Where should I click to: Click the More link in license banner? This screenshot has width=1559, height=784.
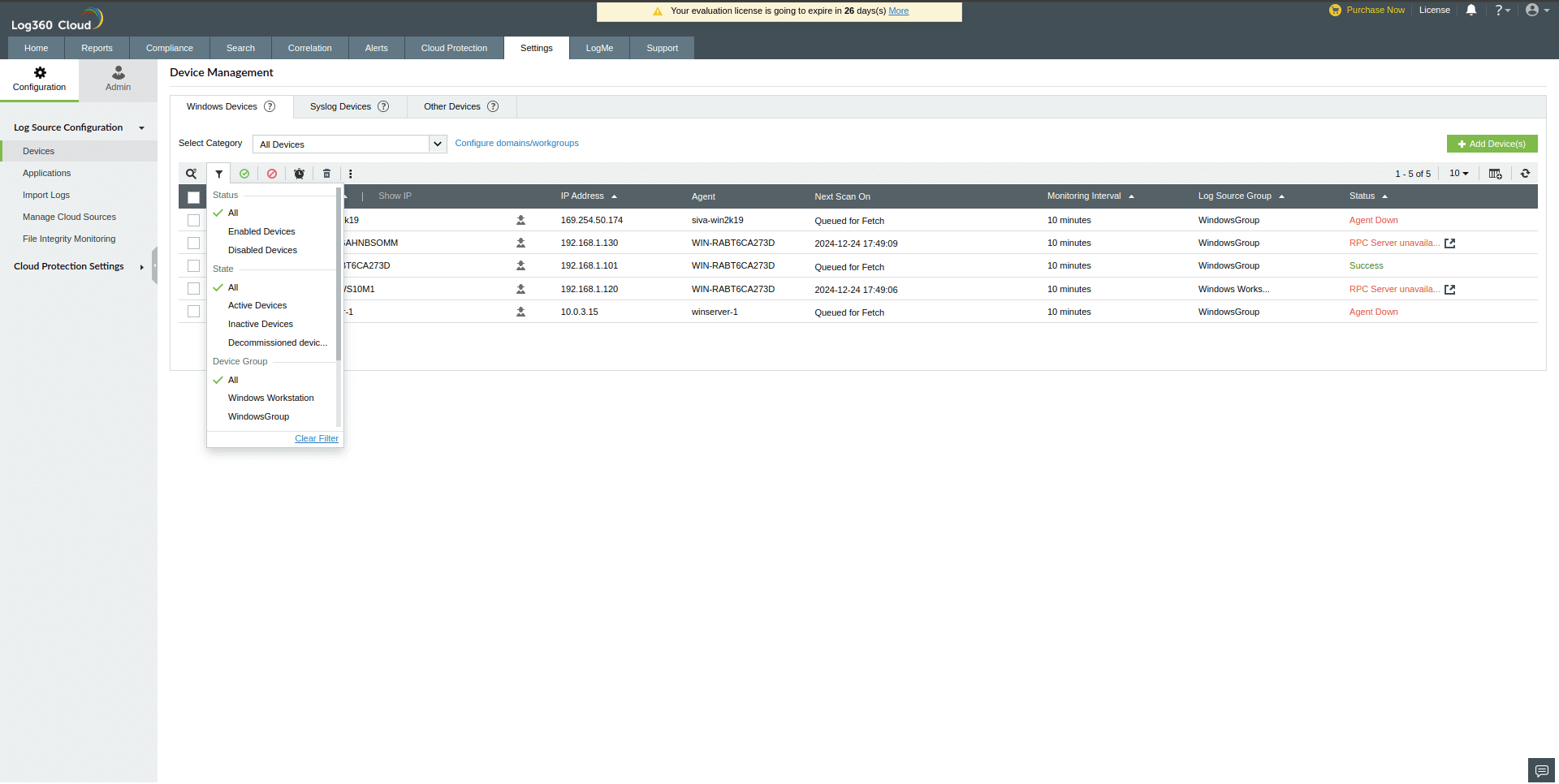(898, 11)
